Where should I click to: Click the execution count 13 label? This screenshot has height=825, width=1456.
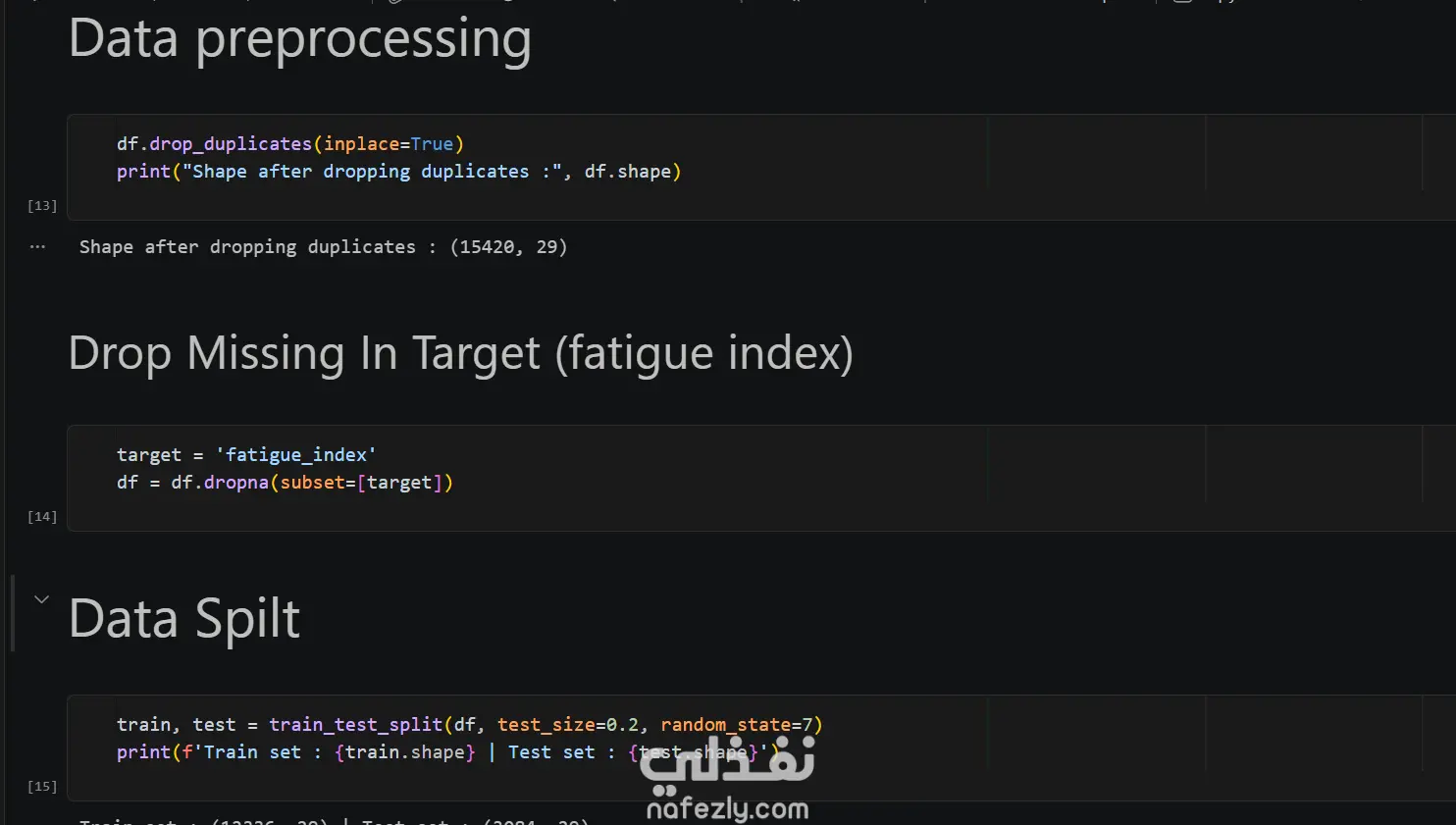pyautogui.click(x=42, y=205)
